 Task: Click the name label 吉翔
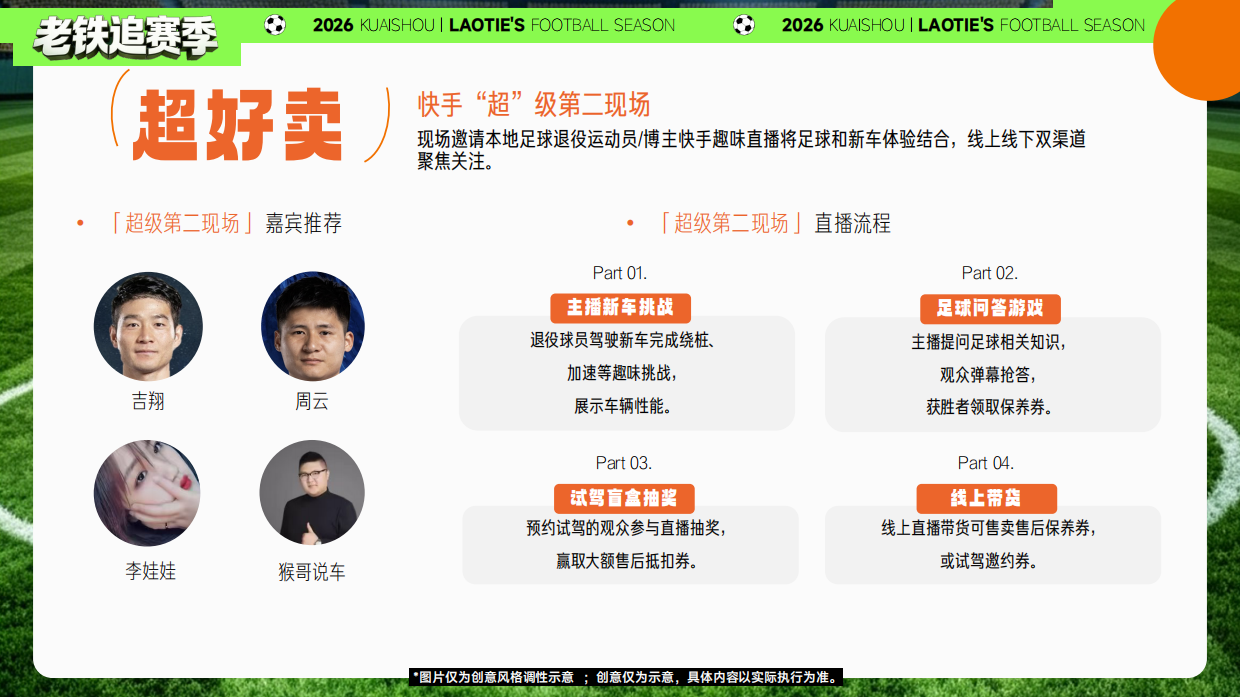tap(148, 402)
